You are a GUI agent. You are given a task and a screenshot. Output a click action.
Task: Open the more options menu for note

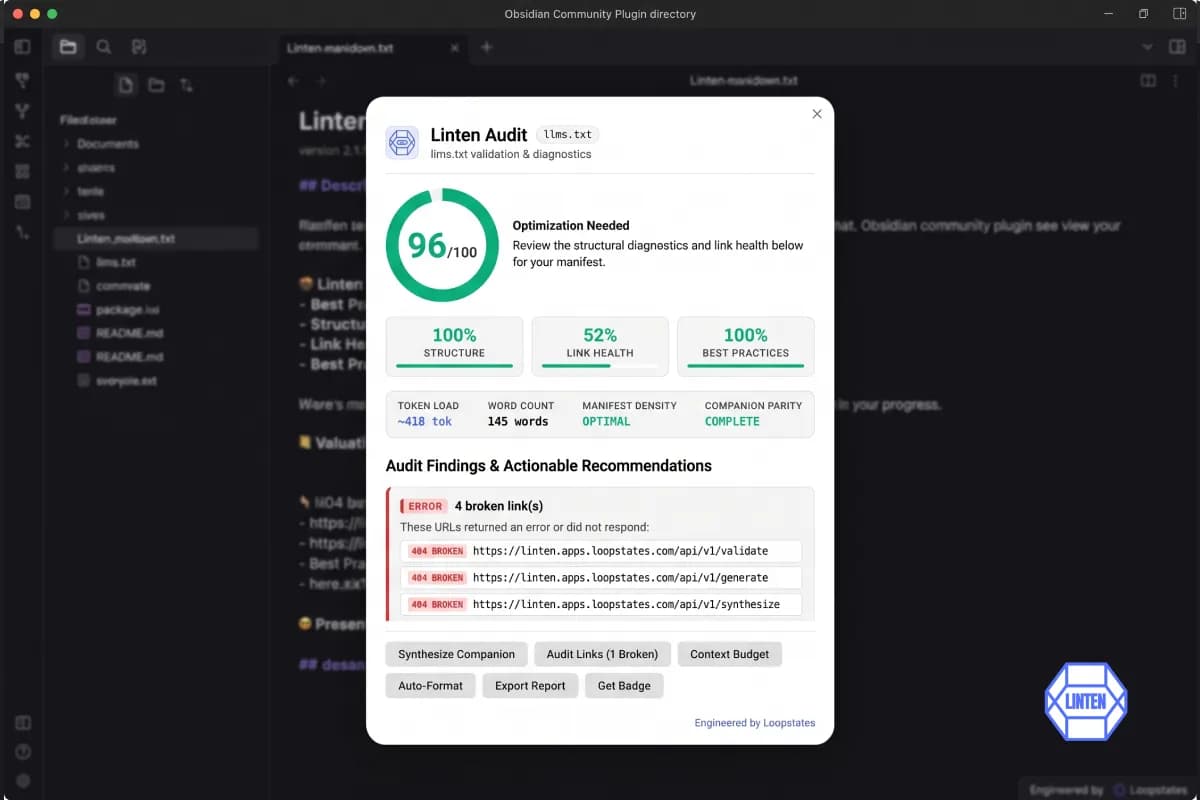tap(1177, 81)
